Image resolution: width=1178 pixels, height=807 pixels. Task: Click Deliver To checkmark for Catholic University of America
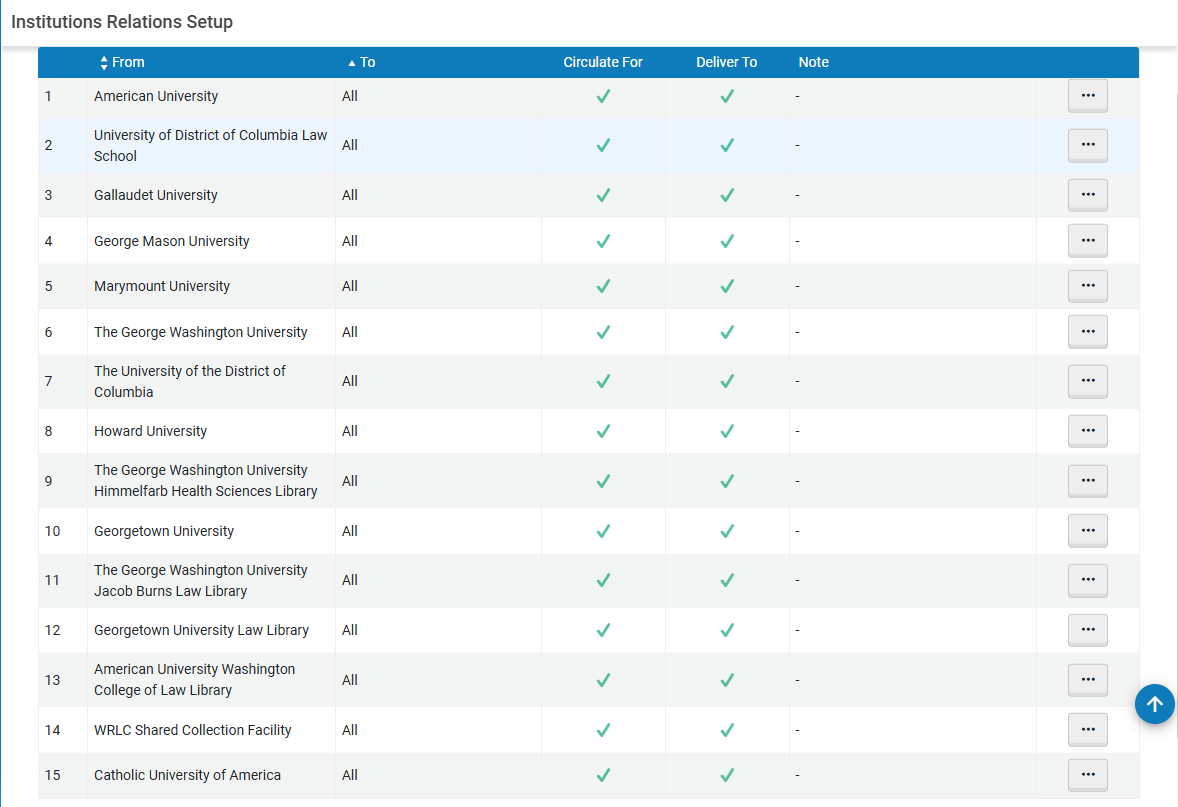727,775
